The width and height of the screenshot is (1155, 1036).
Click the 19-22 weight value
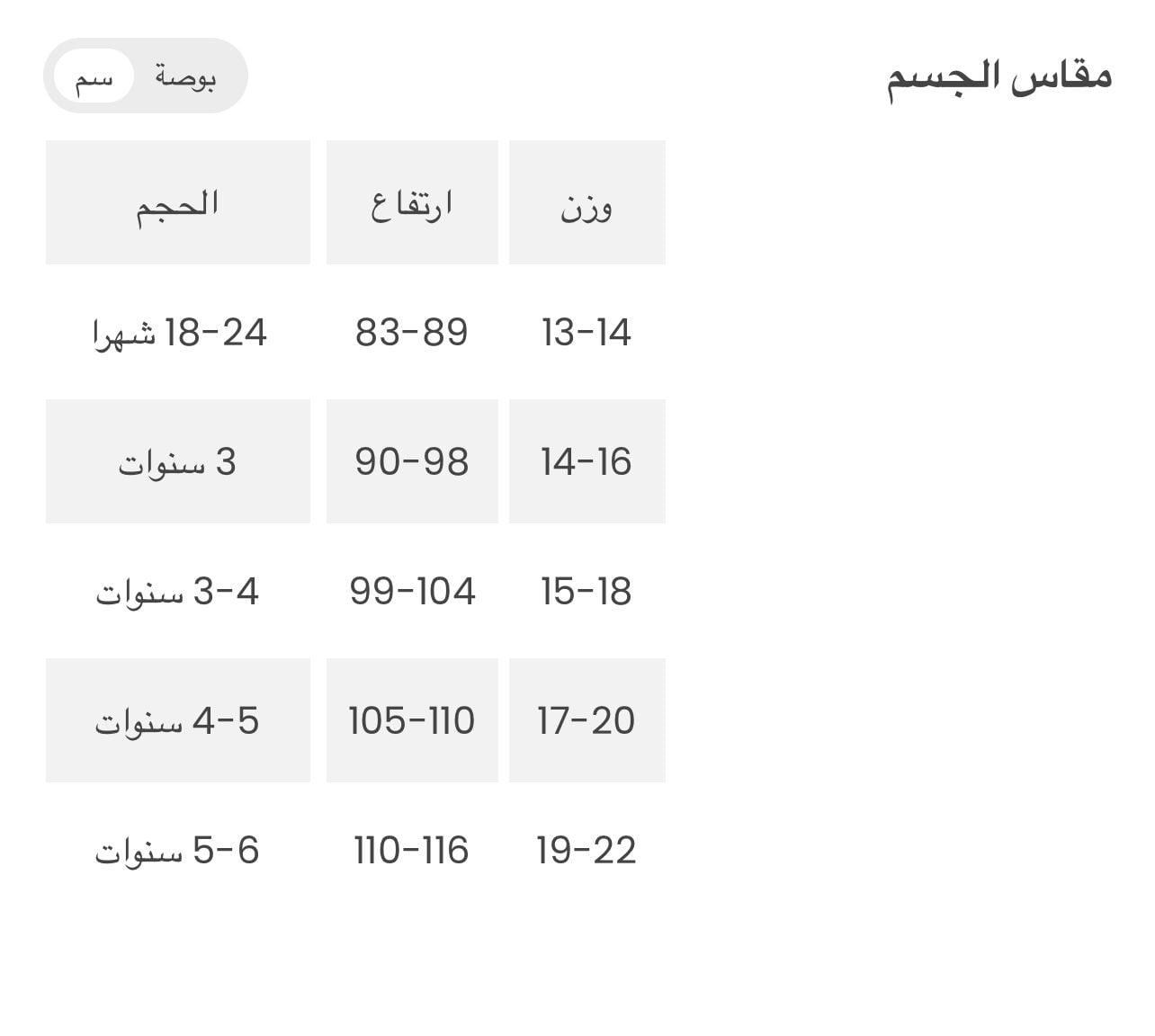pyautogui.click(x=586, y=851)
